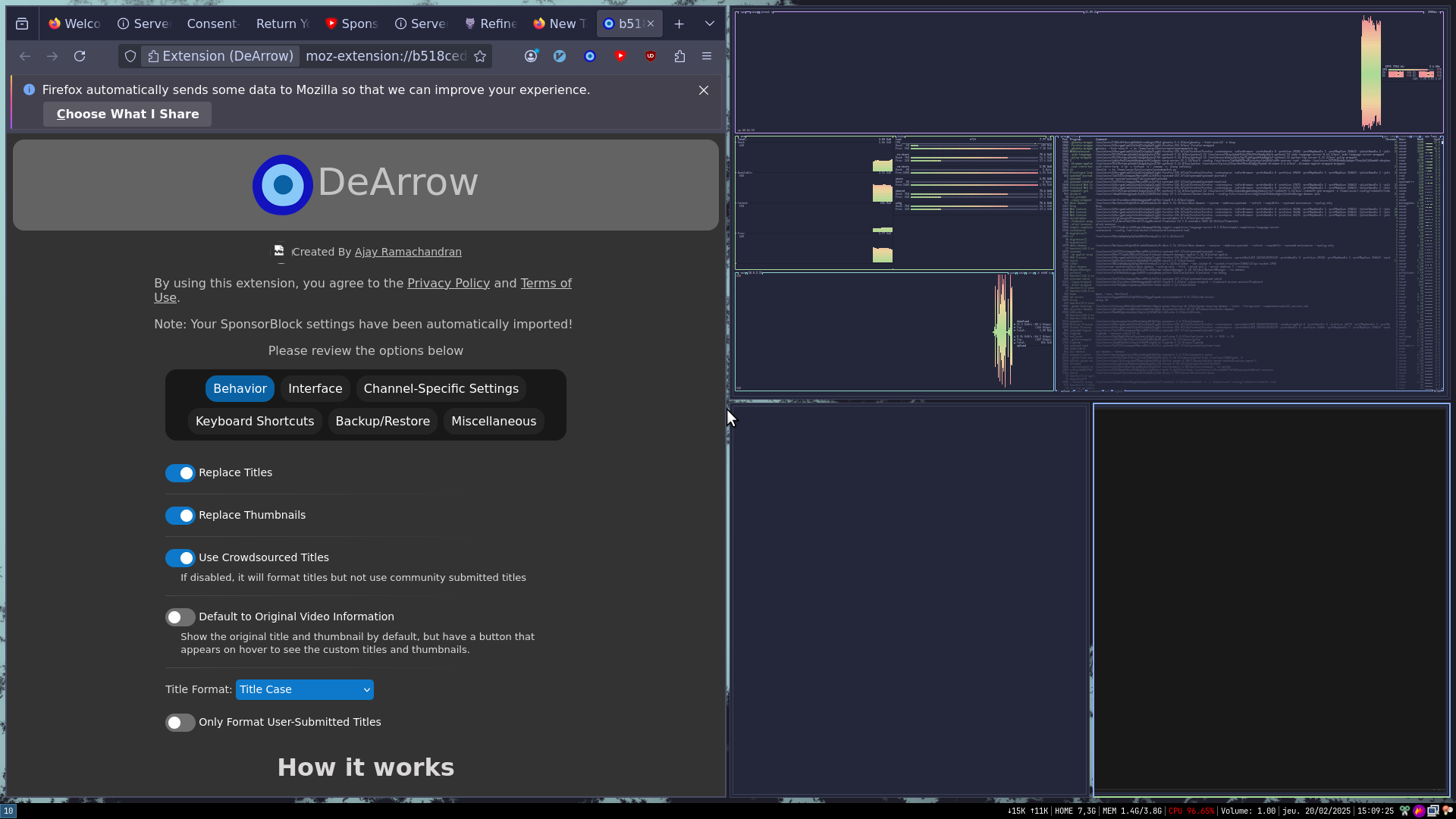Screen dimensions: 1456x819
Task: Open the Keyboard Shortcuts tab
Action: pyautogui.click(x=255, y=421)
